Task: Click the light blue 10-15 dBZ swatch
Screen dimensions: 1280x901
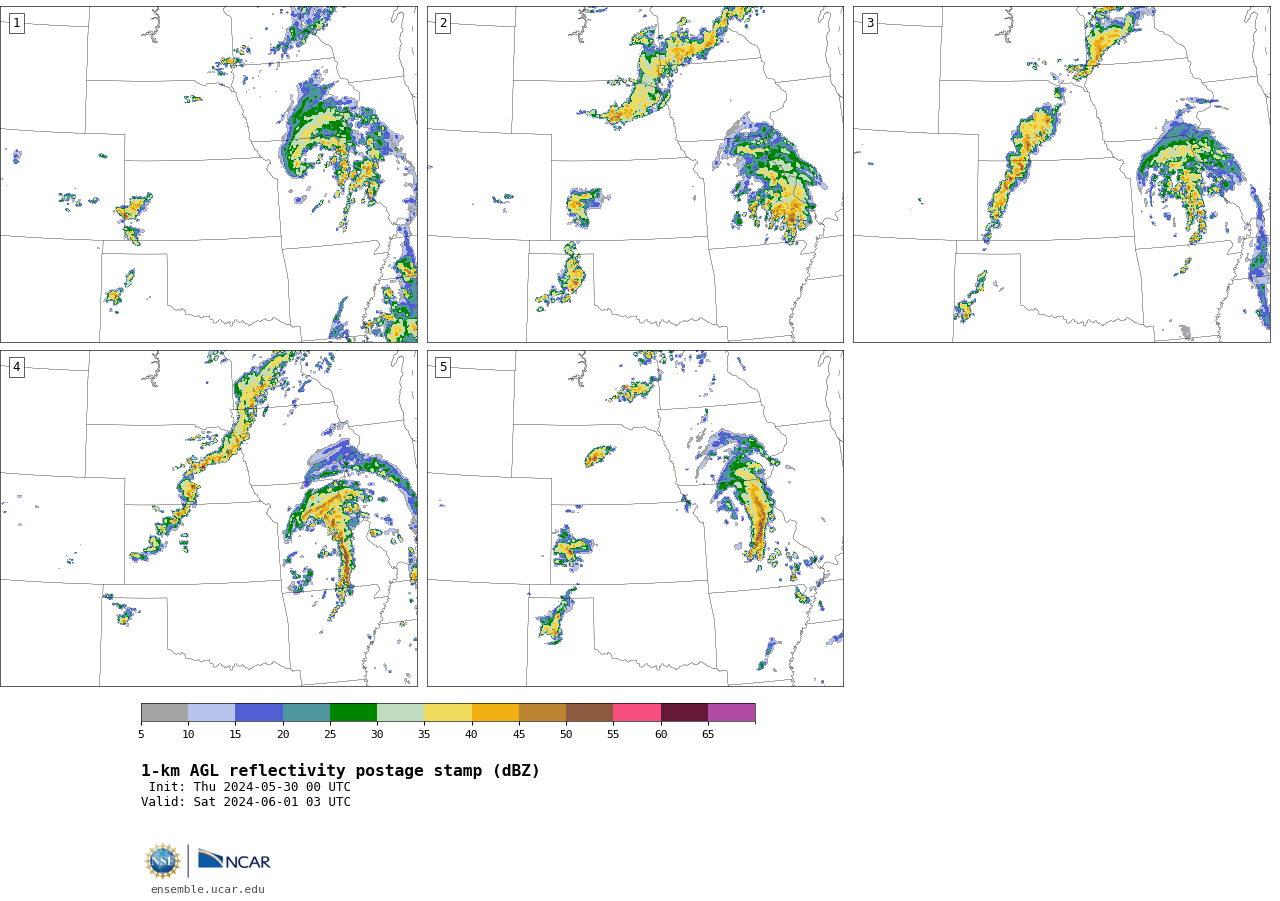Action: click(211, 713)
